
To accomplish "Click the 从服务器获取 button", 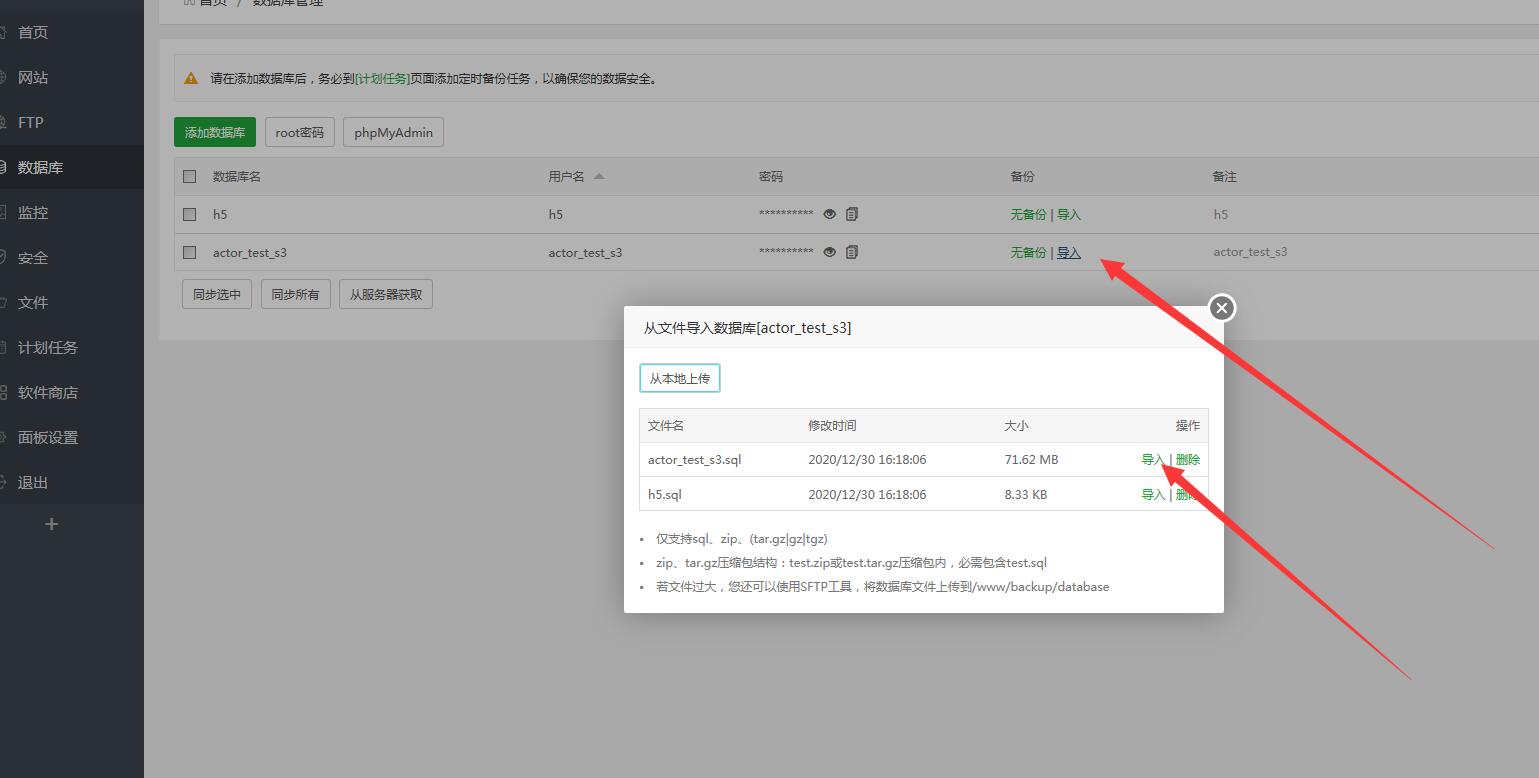I will (386, 294).
